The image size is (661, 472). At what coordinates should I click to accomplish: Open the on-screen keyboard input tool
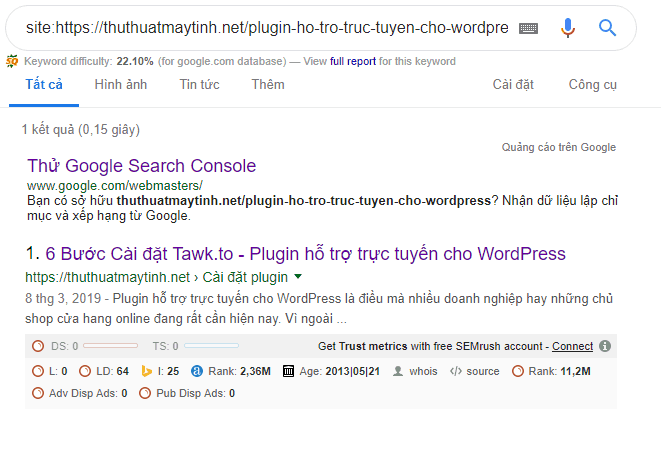point(528,28)
